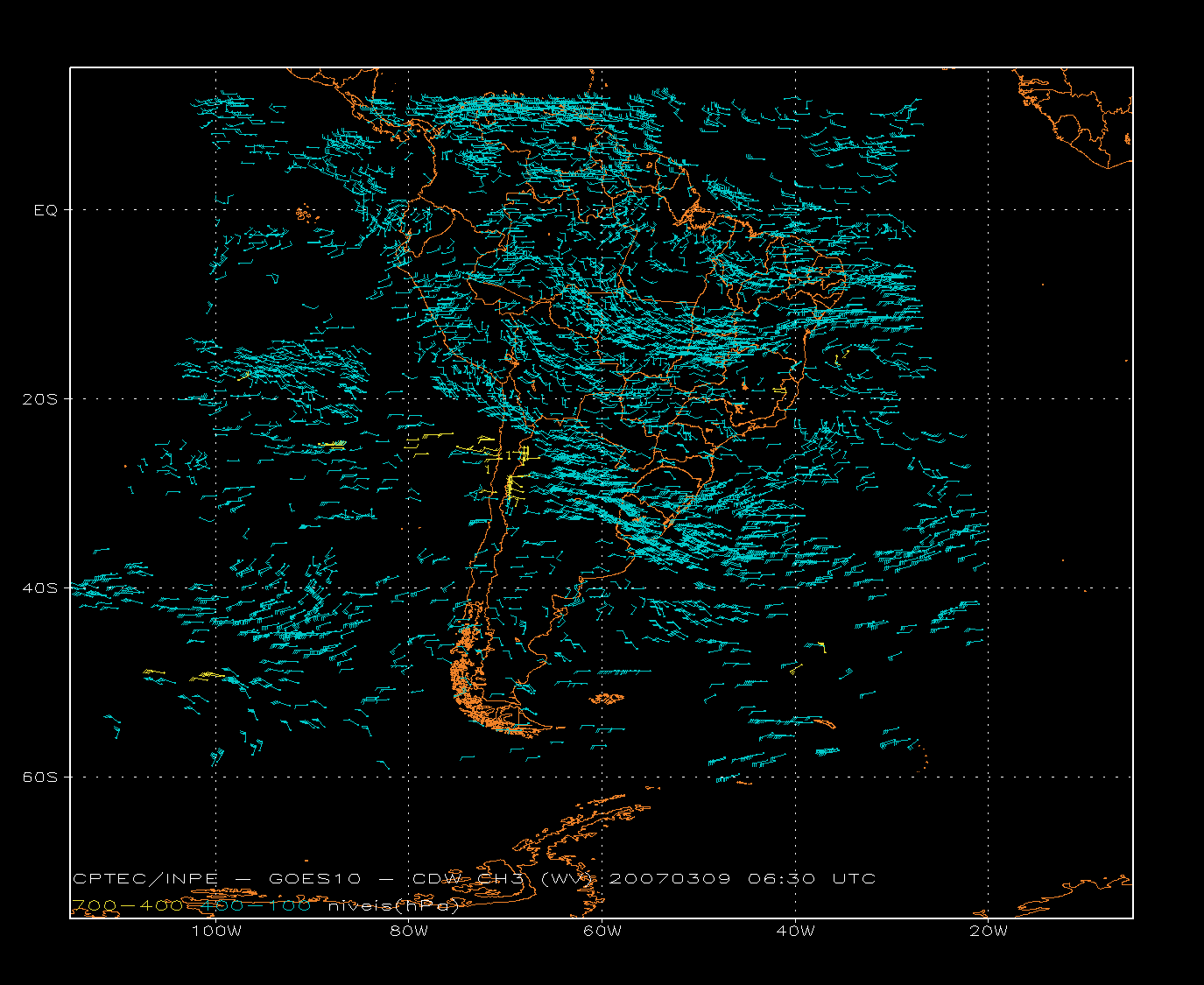Click the 40W longitude label
The image size is (1204, 985).
pyautogui.click(x=795, y=932)
